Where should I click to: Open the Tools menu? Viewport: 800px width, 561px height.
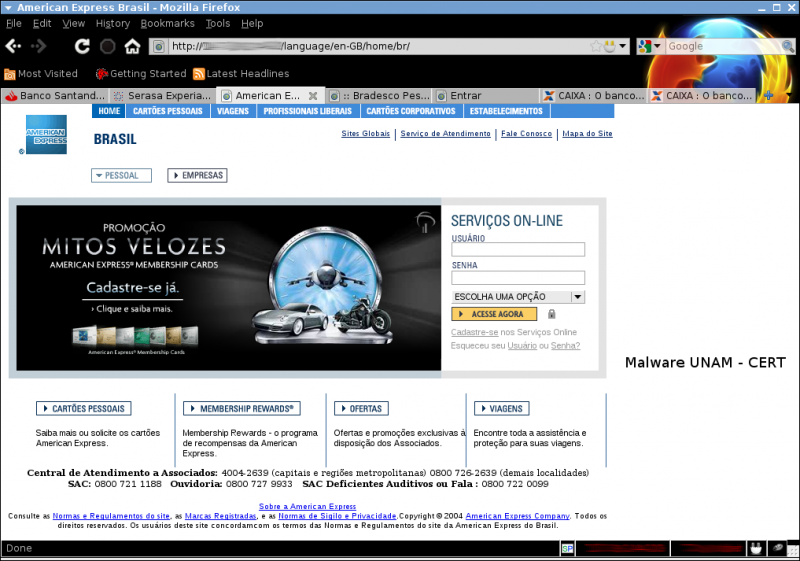[218, 23]
